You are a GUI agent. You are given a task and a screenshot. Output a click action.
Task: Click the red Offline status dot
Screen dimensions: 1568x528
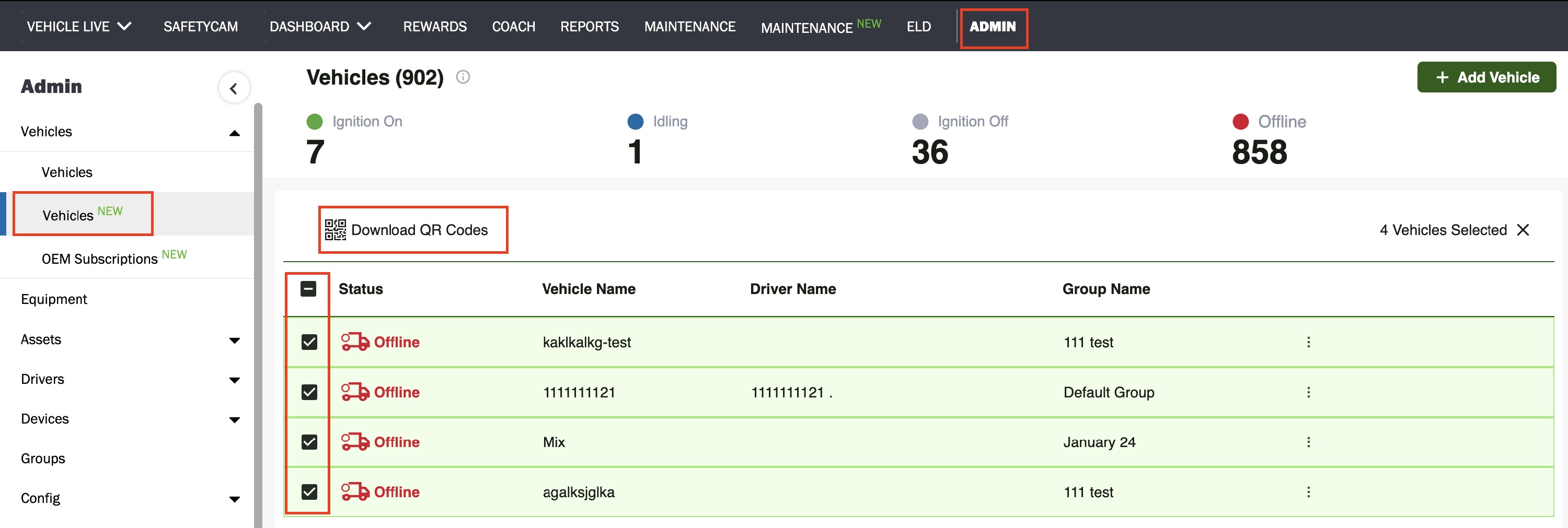click(x=1240, y=122)
